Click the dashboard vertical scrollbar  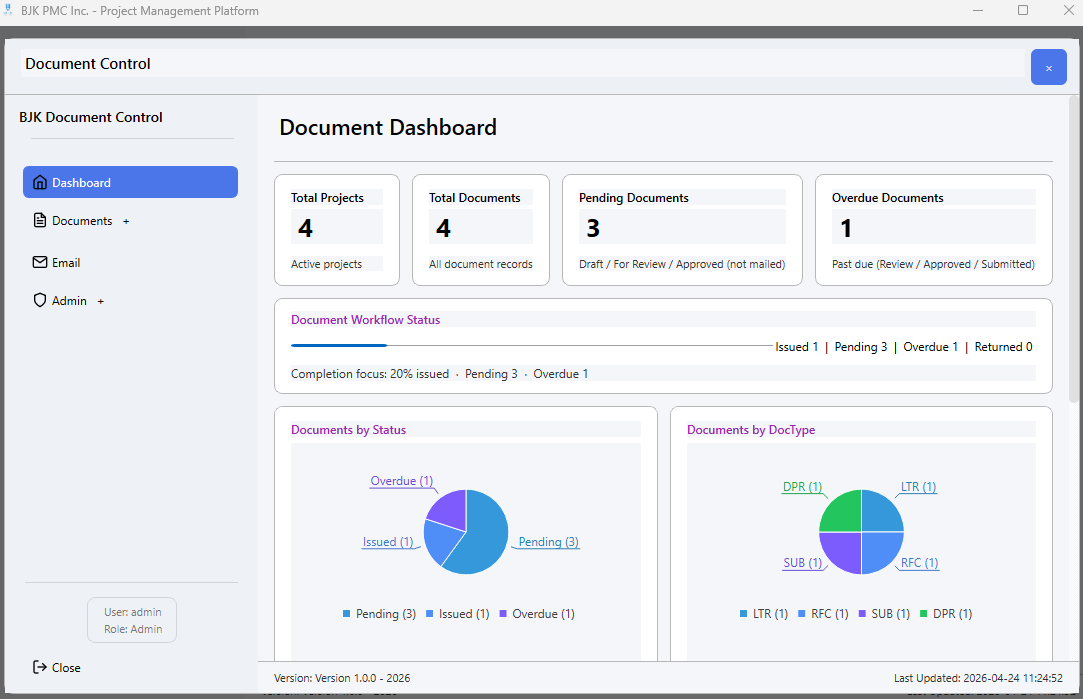(x=1073, y=249)
